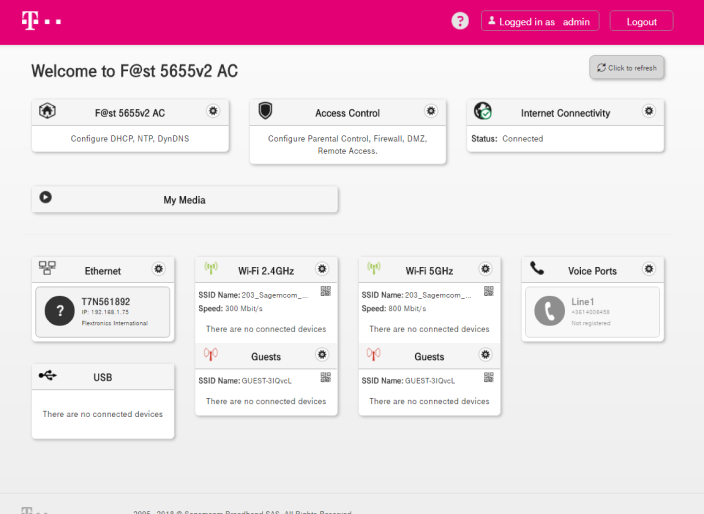This screenshot has height=514, width=704.
Task: Click the 'Click to refresh' button
Action: pyautogui.click(x=627, y=67)
